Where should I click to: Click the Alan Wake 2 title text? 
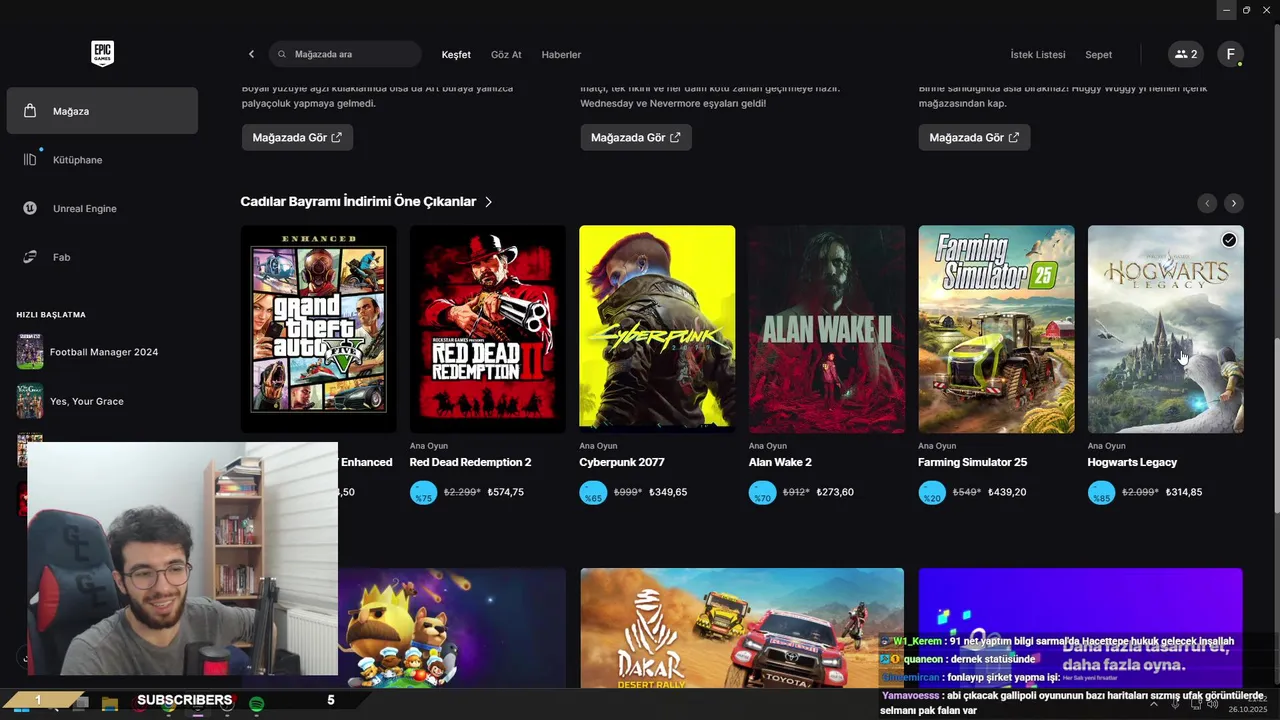[780, 462]
